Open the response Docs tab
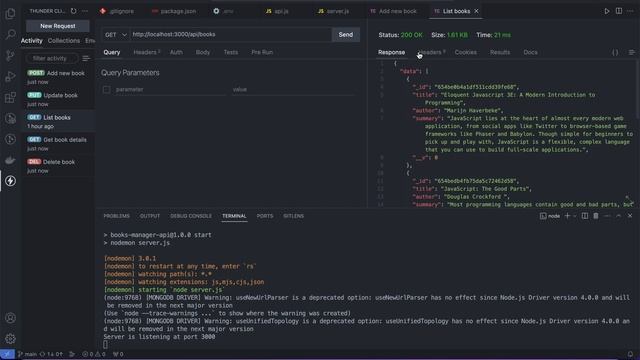 [x=531, y=52]
